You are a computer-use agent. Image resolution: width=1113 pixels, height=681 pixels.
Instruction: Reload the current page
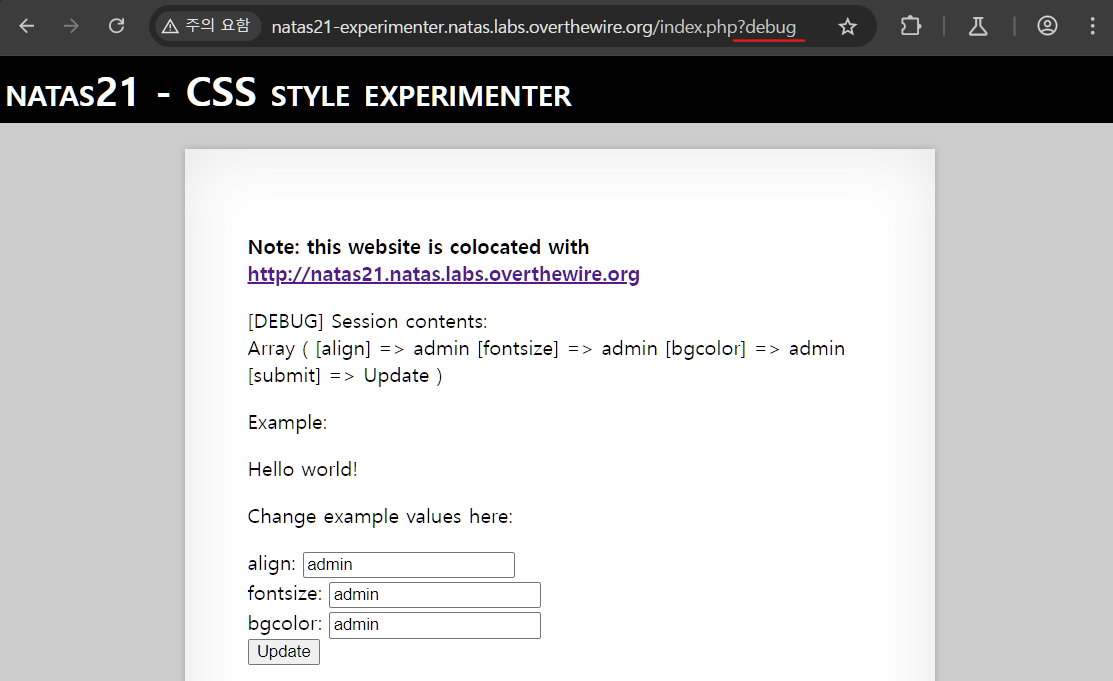click(116, 26)
